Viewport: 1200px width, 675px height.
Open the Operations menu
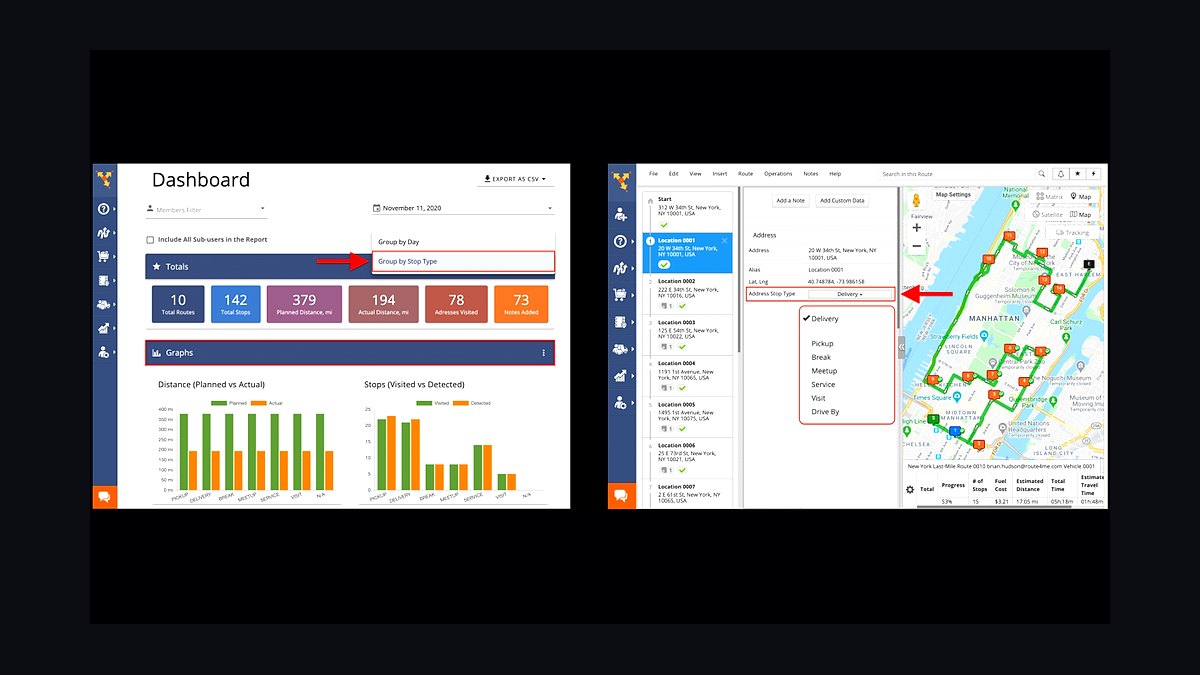778,174
